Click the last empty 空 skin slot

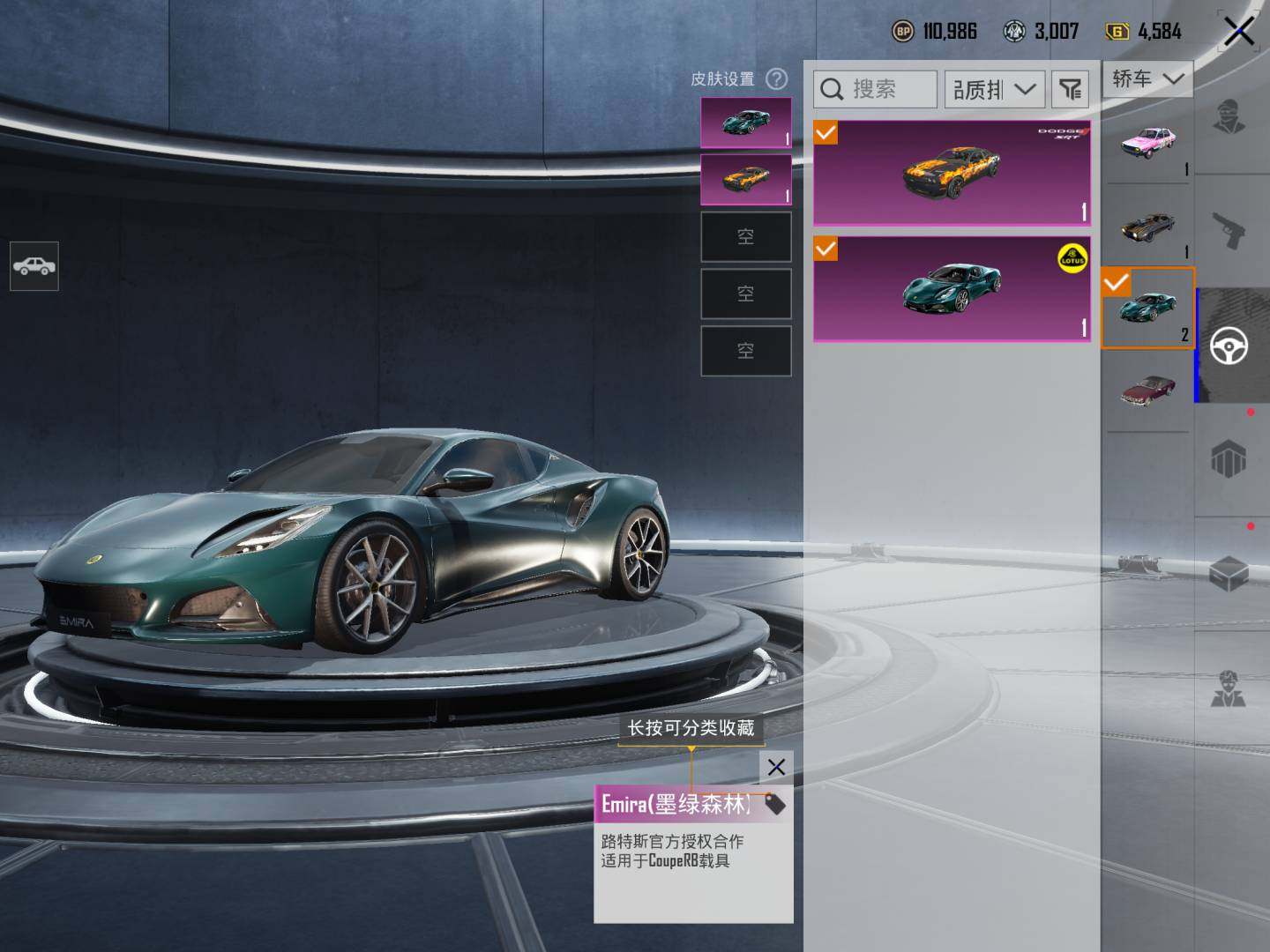click(746, 351)
